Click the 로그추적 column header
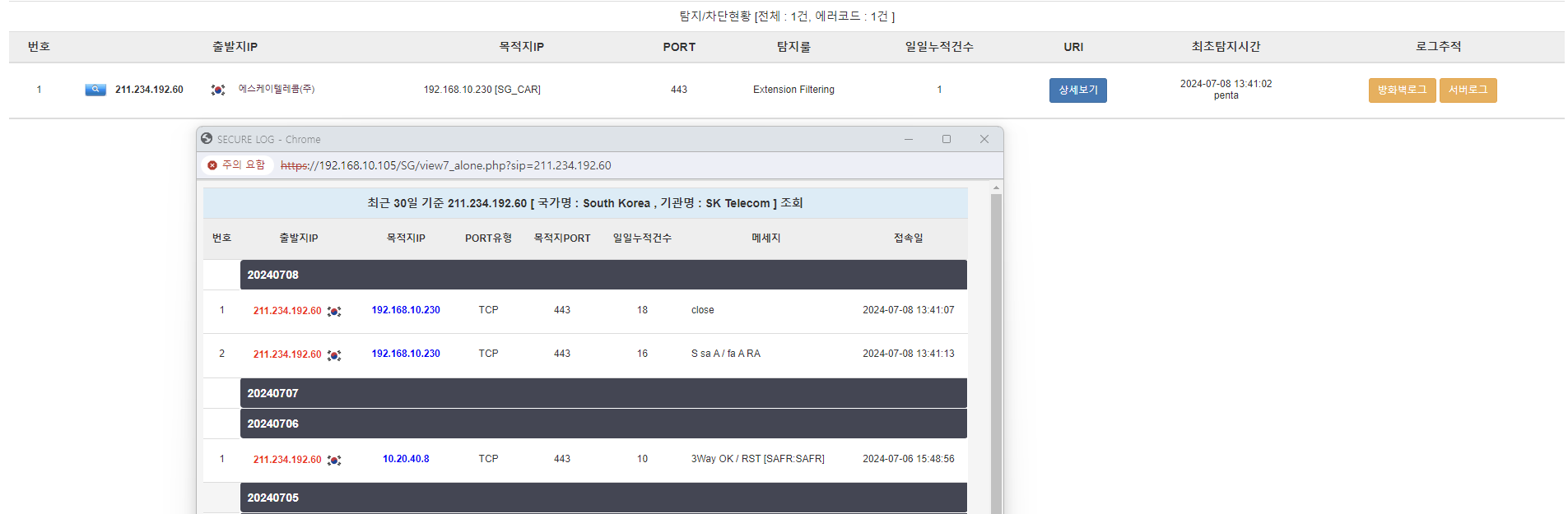 tap(1438, 47)
